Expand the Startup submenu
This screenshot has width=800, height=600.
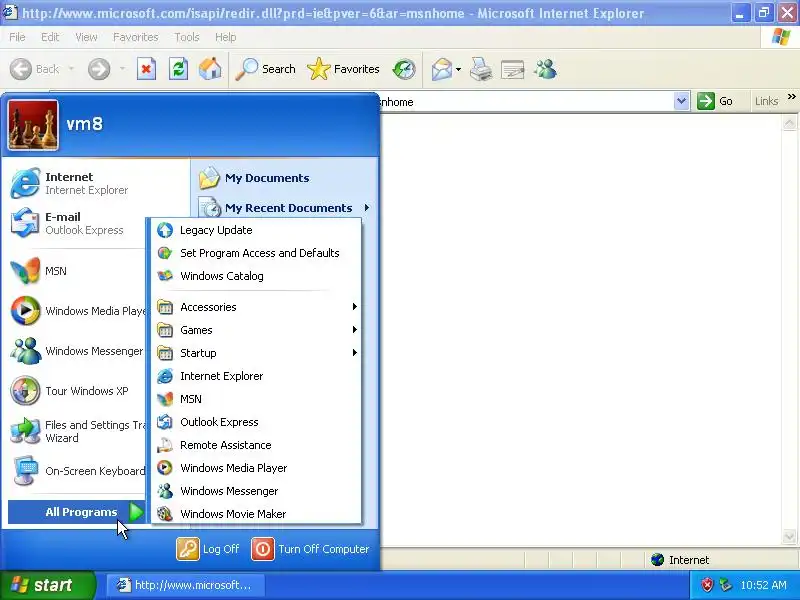click(257, 353)
